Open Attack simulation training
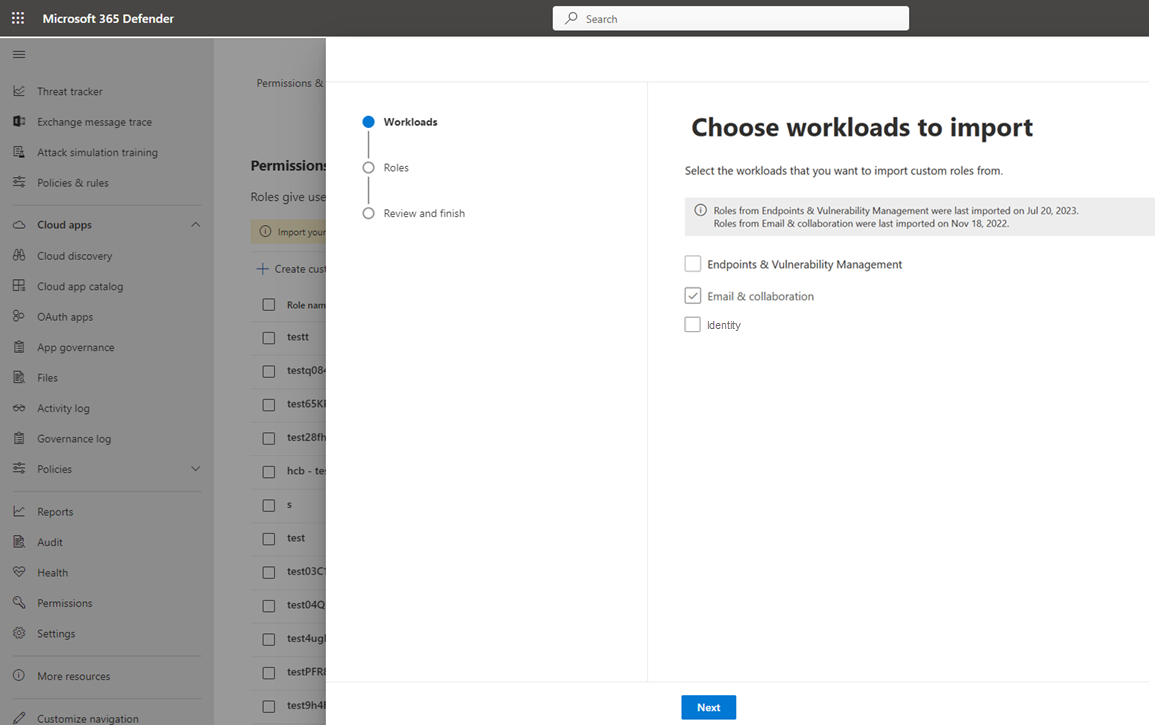The width and height of the screenshot is (1155, 725). (97, 152)
